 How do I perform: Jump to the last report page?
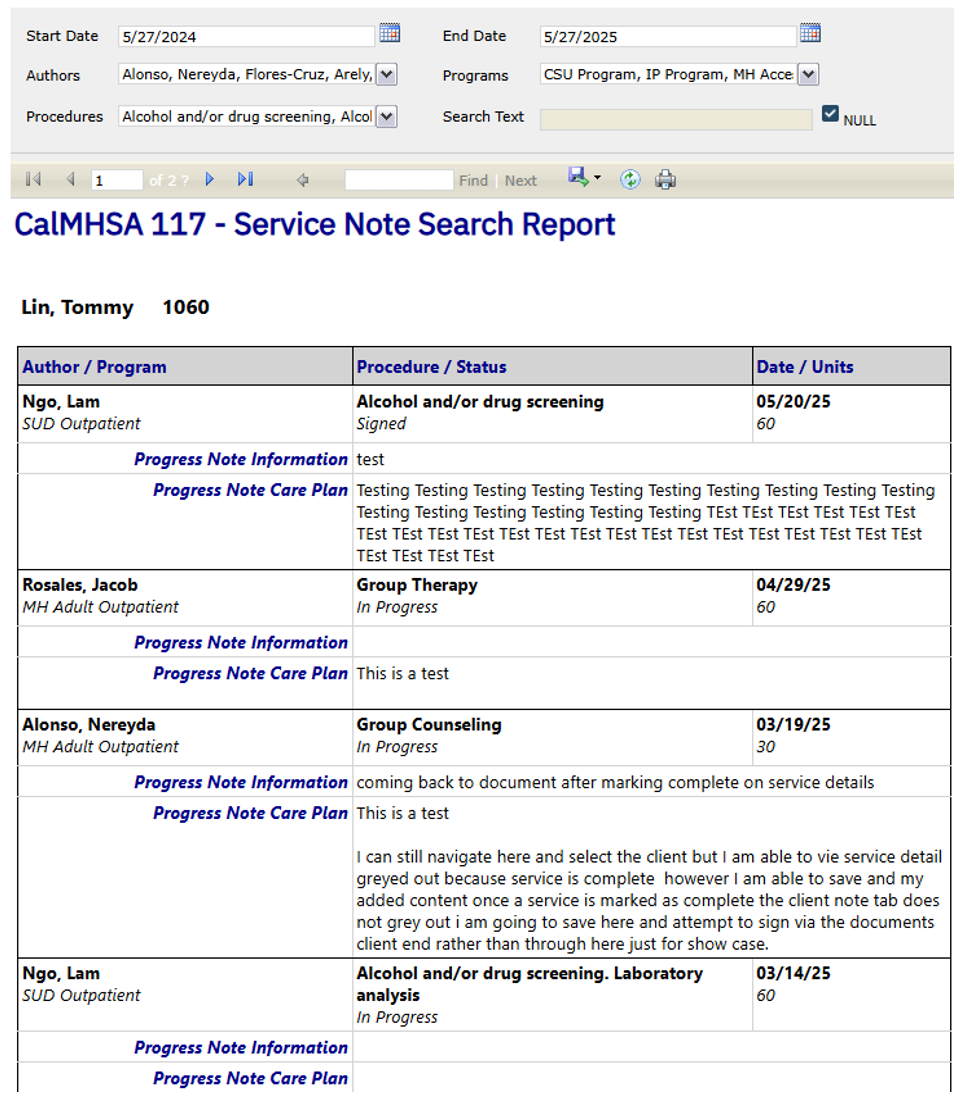pyautogui.click(x=245, y=180)
